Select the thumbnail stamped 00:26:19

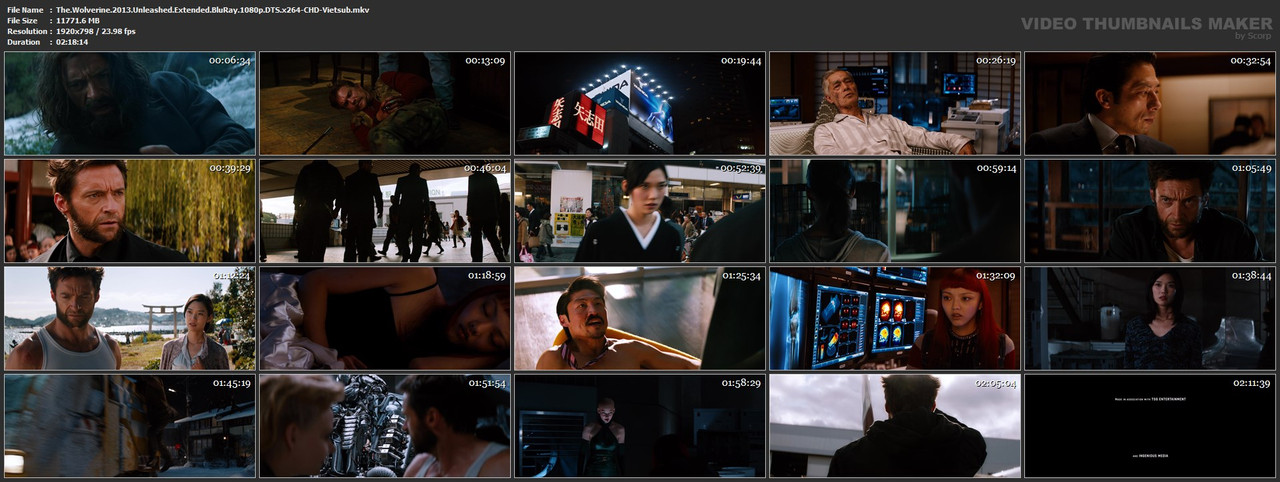[895, 103]
